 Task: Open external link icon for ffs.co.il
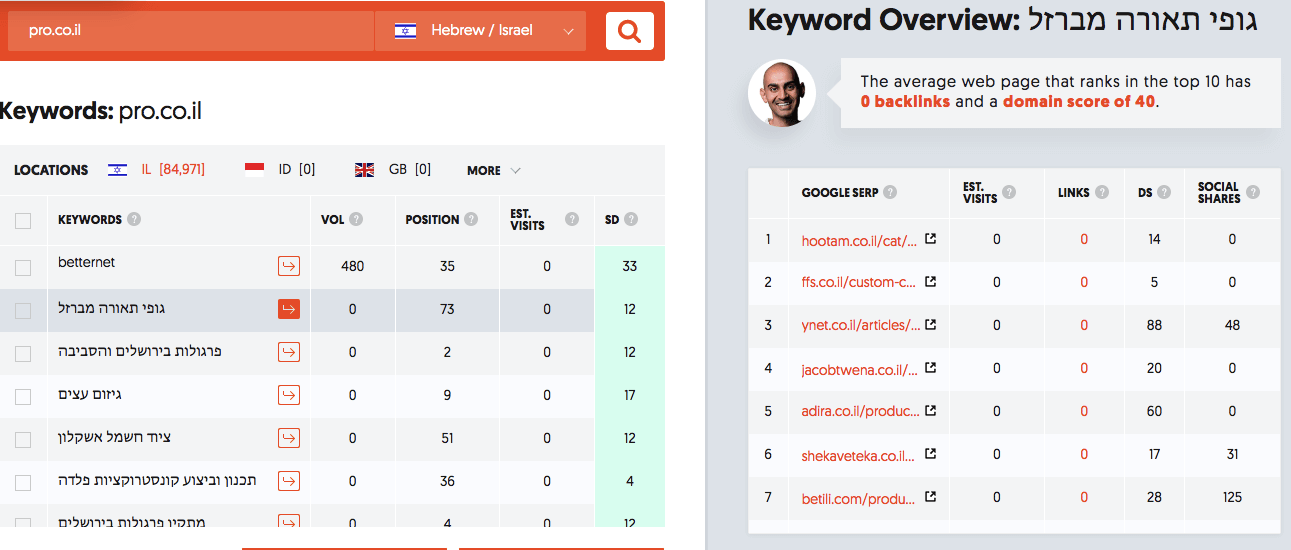[x=930, y=282]
